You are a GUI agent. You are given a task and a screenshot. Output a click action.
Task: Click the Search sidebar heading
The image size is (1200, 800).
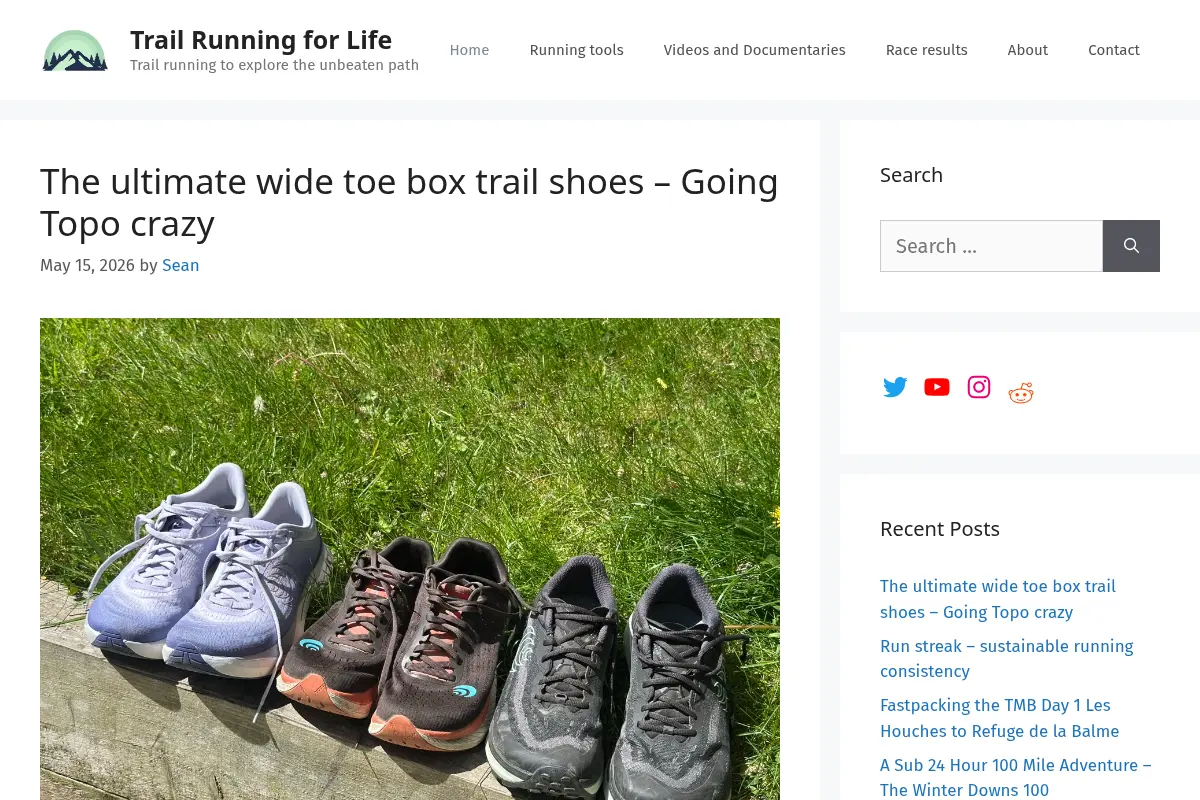point(911,175)
